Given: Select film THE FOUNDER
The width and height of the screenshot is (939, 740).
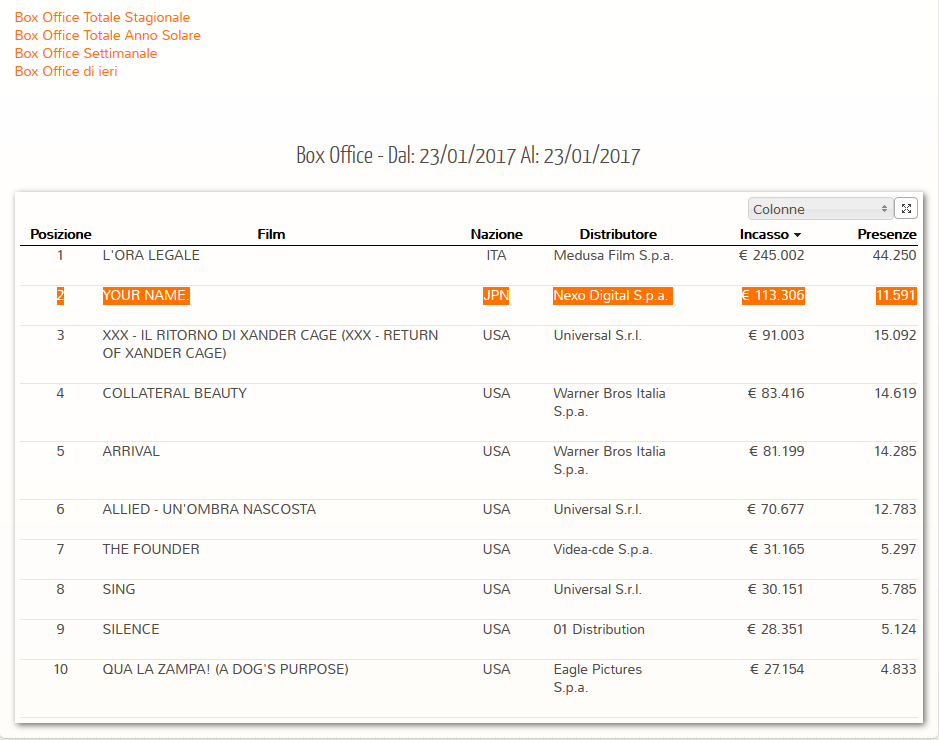Looking at the screenshot, I should click(x=151, y=550).
